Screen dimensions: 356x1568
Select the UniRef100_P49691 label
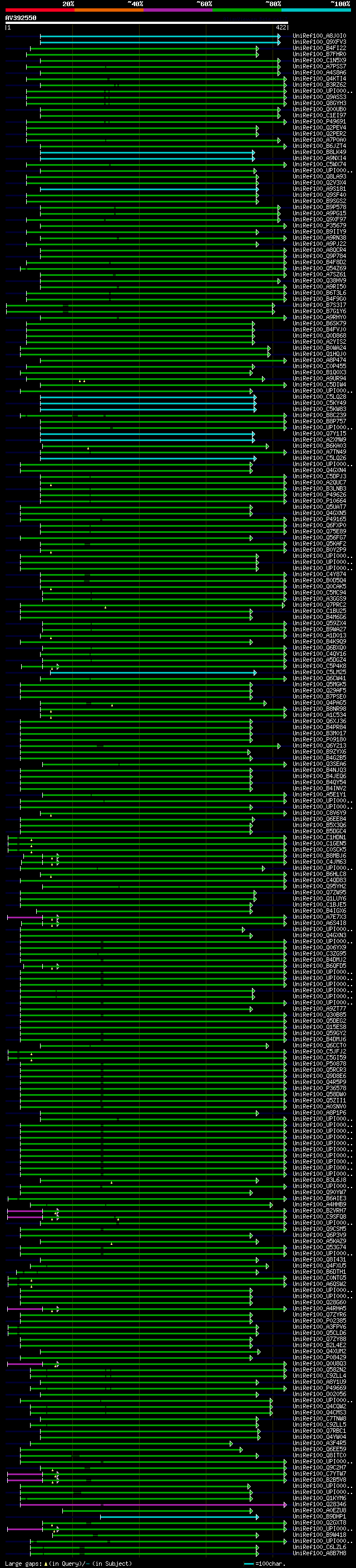pyautogui.click(x=319, y=122)
